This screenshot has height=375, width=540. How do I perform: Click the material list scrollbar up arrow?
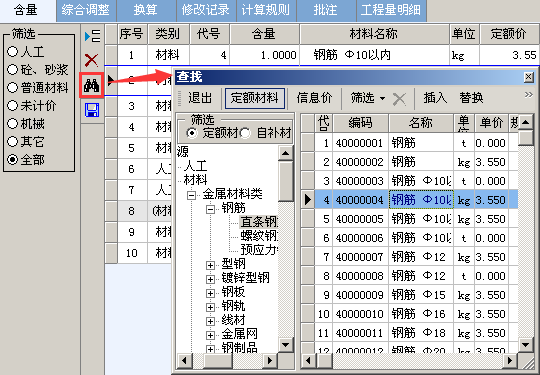tap(526, 122)
